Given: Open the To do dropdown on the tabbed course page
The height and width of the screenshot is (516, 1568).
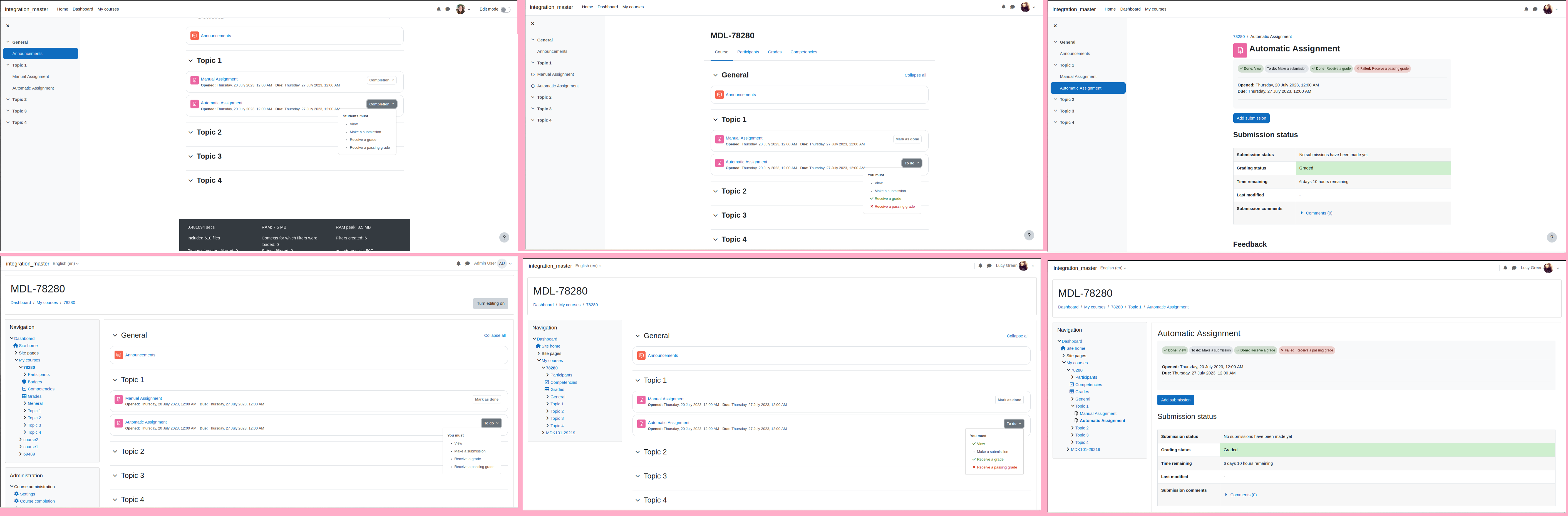Looking at the screenshot, I should pos(911,163).
